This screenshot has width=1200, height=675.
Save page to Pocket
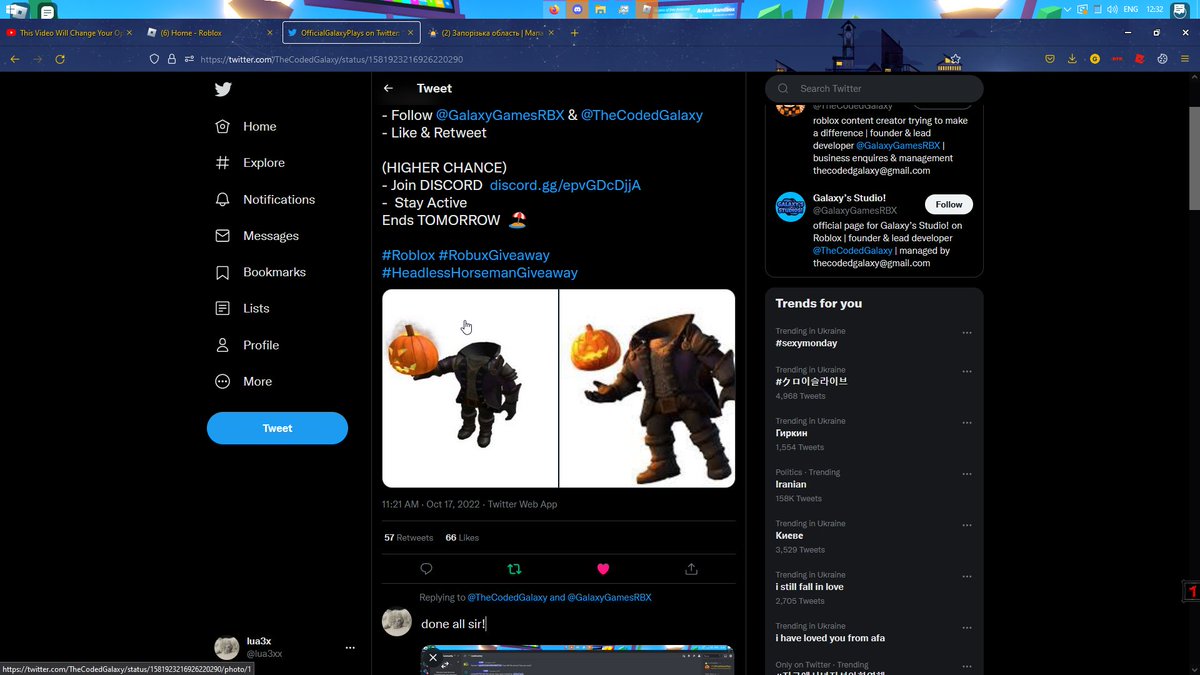pos(1050,59)
